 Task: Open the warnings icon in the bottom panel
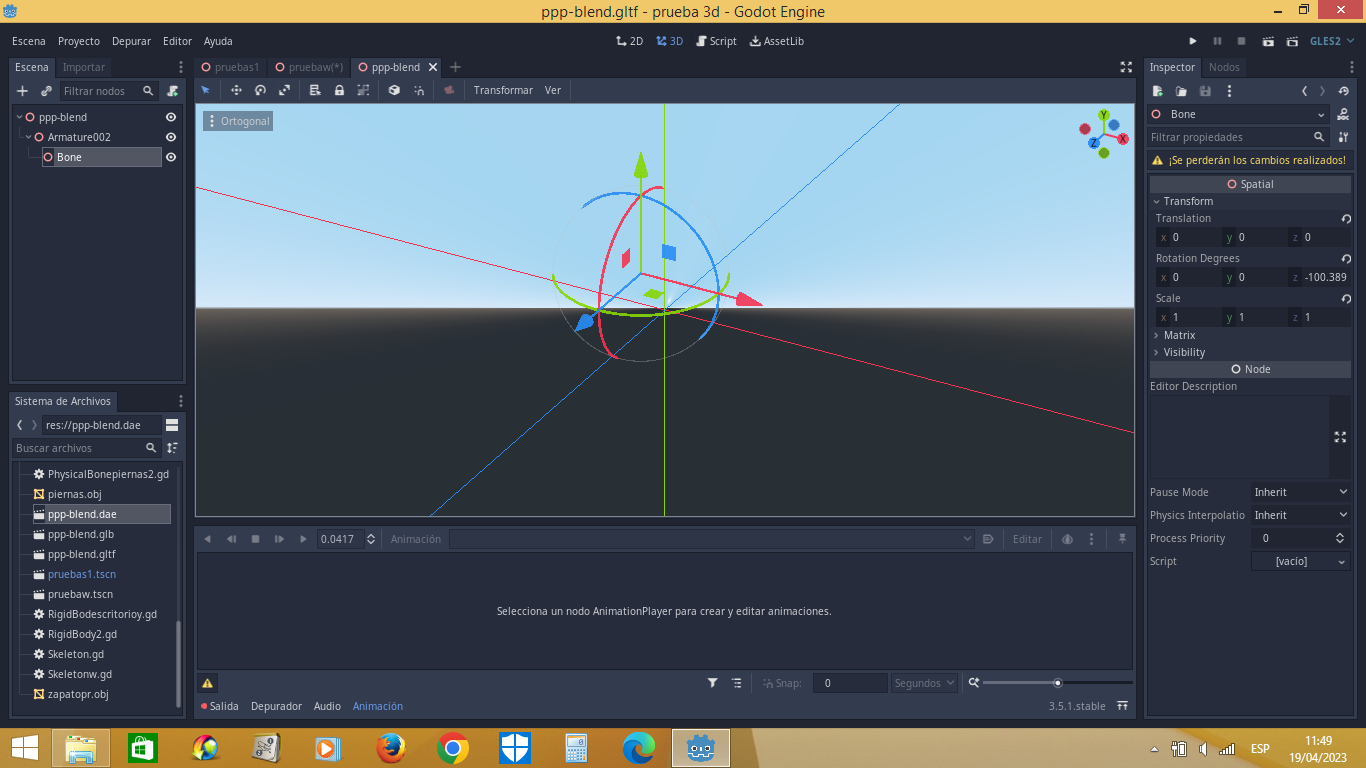click(x=207, y=683)
